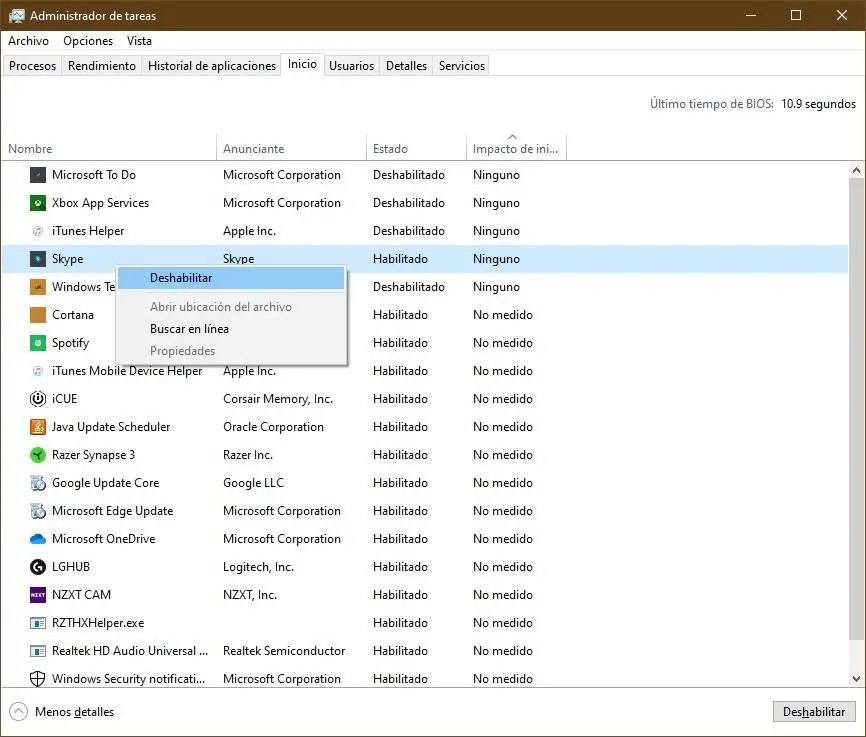
Task: Select Buscar en línea from context menu
Action: point(189,329)
